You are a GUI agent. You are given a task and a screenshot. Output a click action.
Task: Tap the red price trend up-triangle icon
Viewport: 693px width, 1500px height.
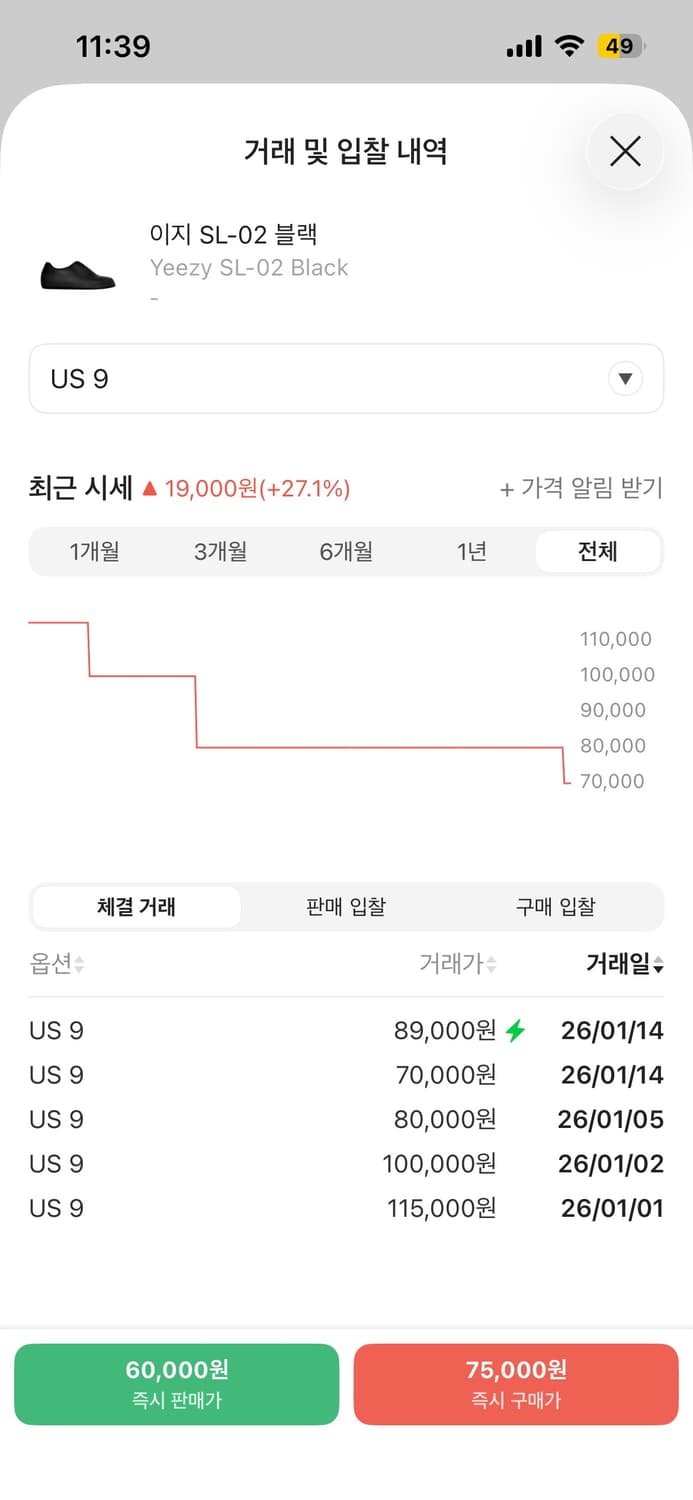click(150, 489)
